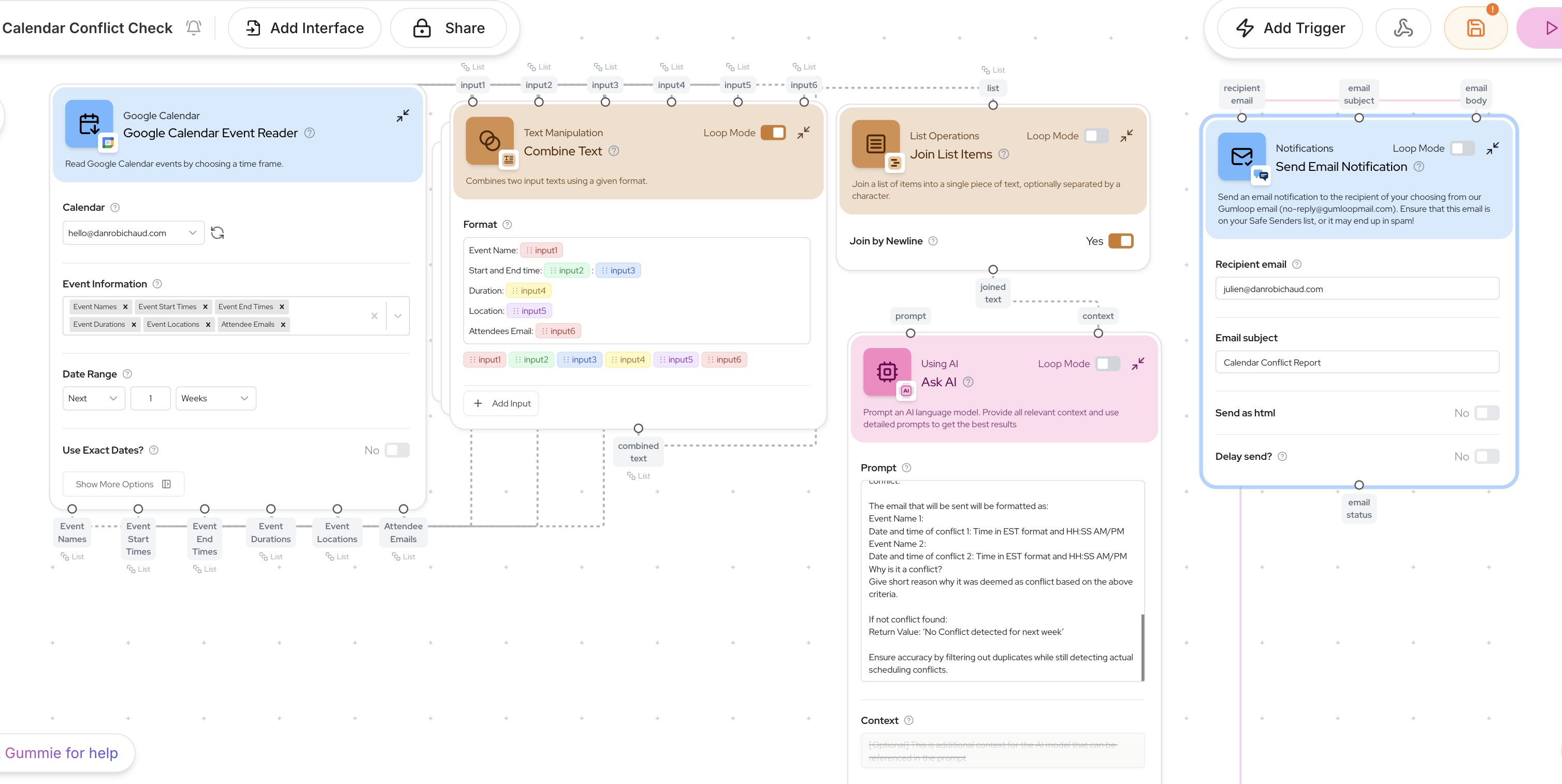Toggle Loop Mode on Ask AI
The image size is (1562, 784).
pos(1107,364)
